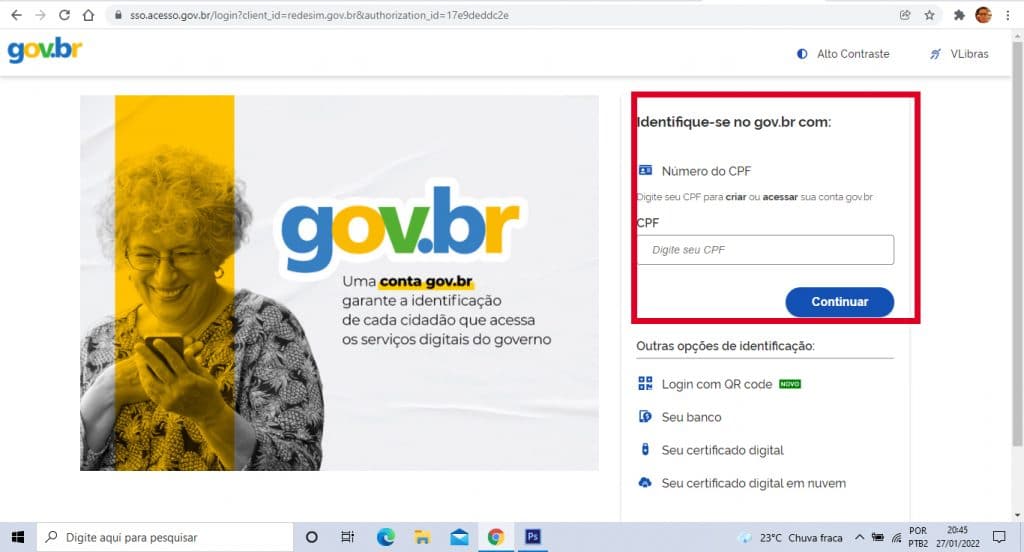
Task: Click the battery tray icon
Action: (878, 538)
